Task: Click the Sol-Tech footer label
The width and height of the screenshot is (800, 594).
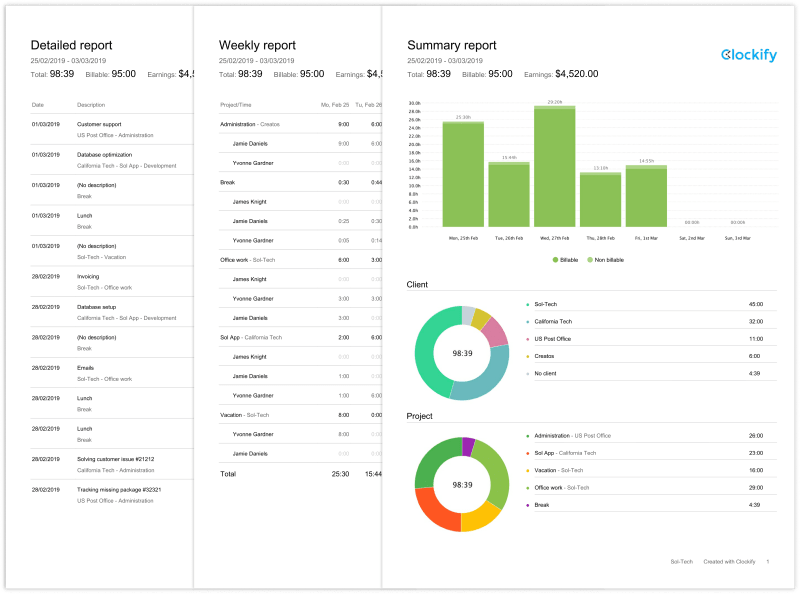Action: click(x=680, y=561)
